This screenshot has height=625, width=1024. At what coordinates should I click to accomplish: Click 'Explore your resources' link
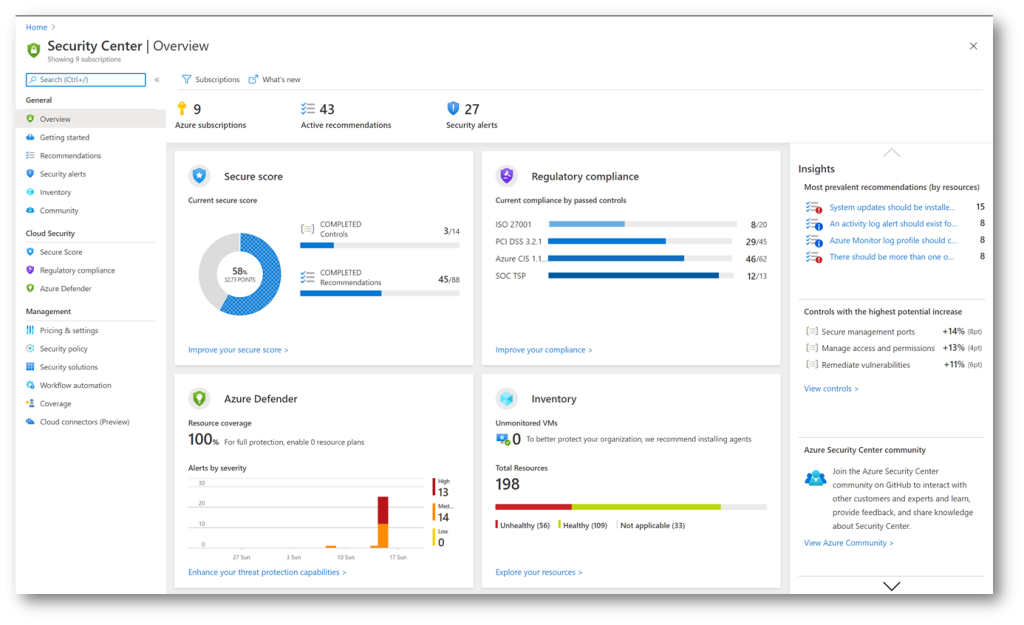[x=539, y=572]
